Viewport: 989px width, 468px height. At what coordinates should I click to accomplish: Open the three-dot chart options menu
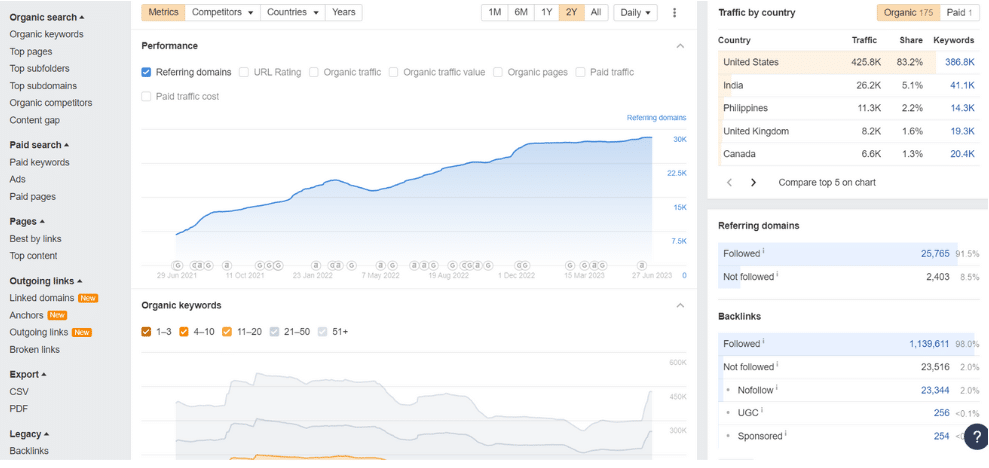coord(674,12)
